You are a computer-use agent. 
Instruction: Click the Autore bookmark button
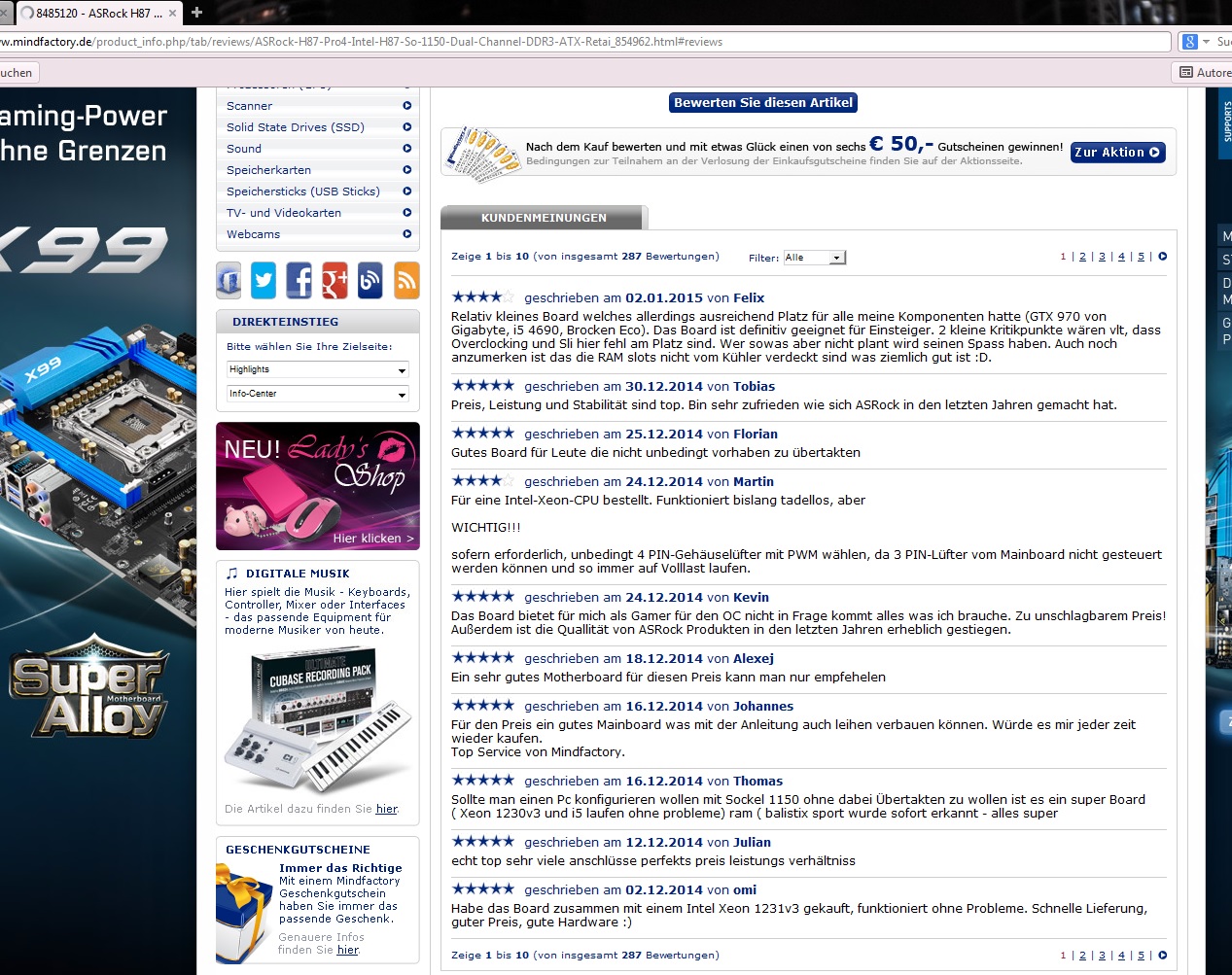tap(1204, 72)
